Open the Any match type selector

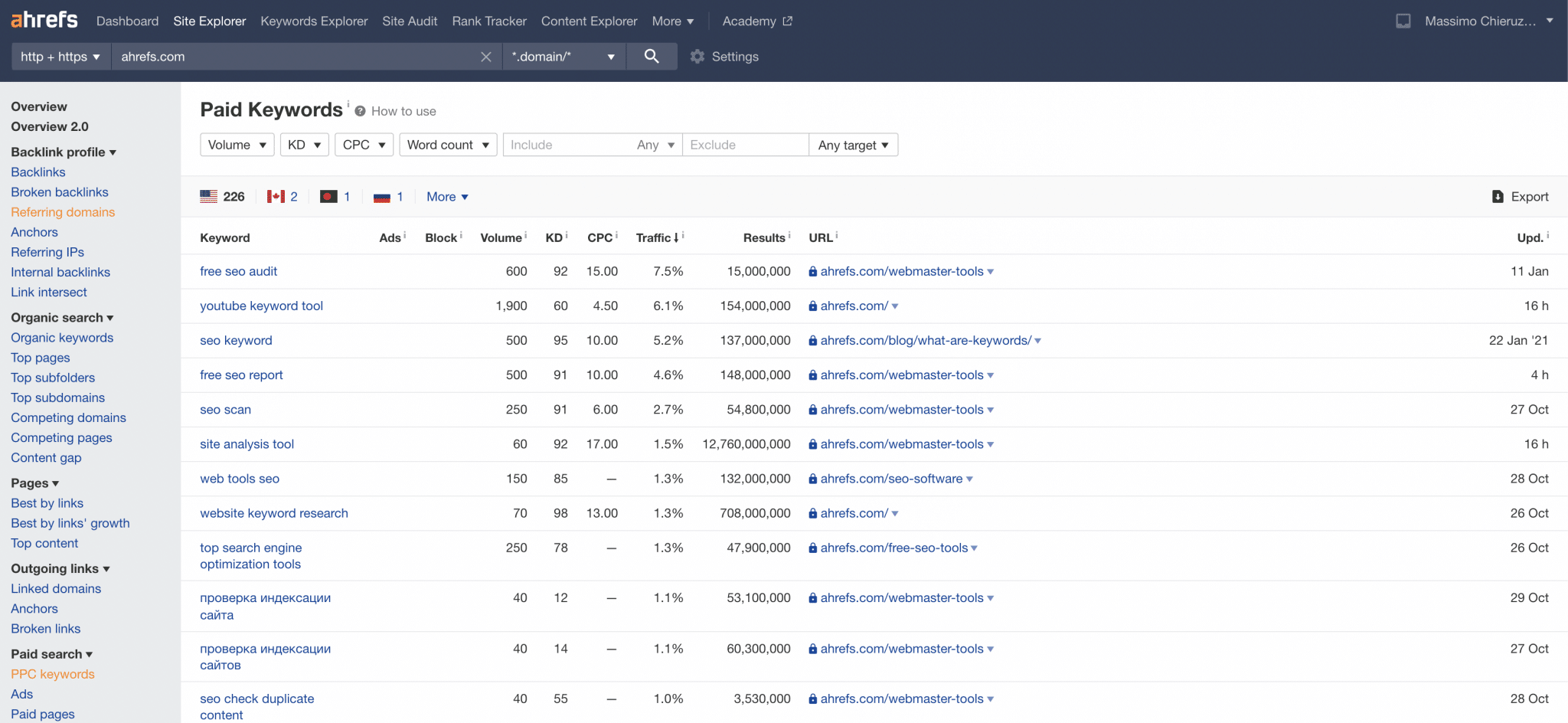click(x=655, y=145)
